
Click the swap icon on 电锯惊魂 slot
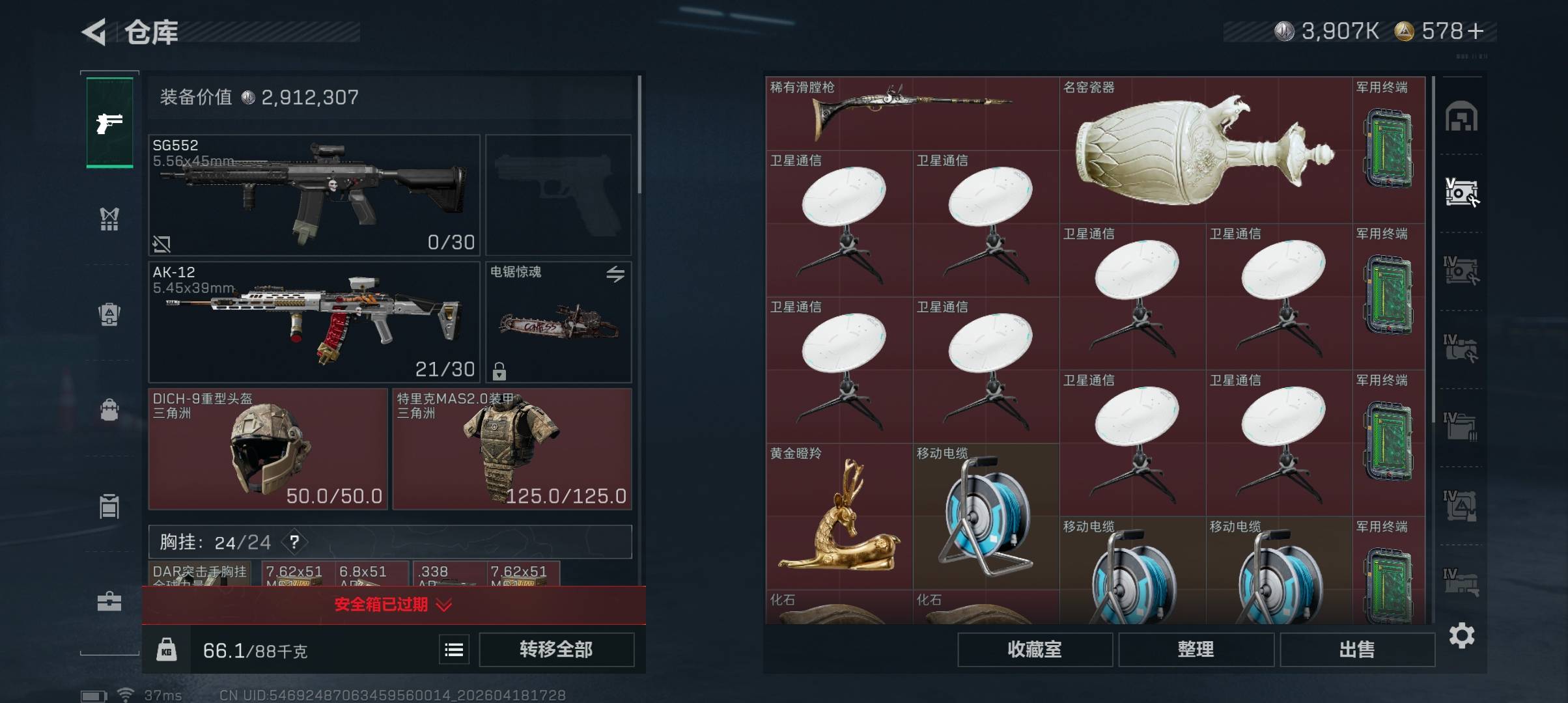click(x=615, y=274)
